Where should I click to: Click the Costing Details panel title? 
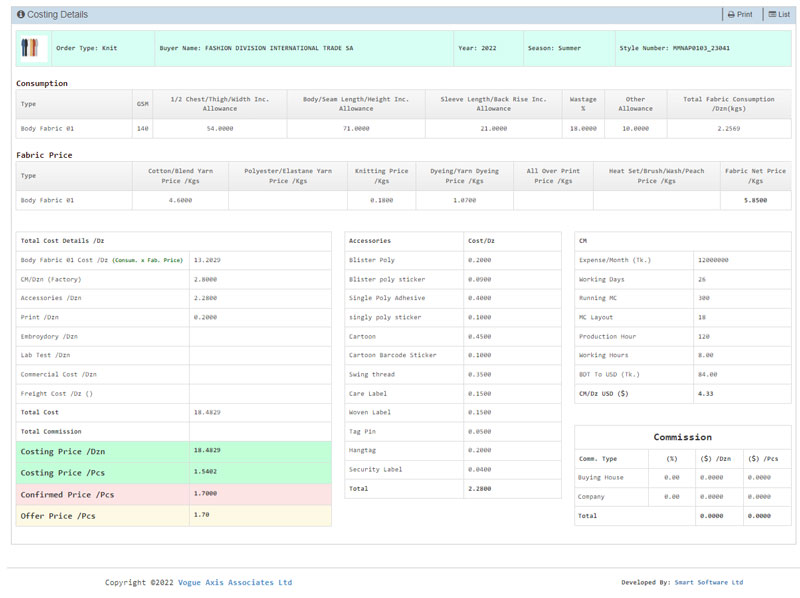[58, 15]
